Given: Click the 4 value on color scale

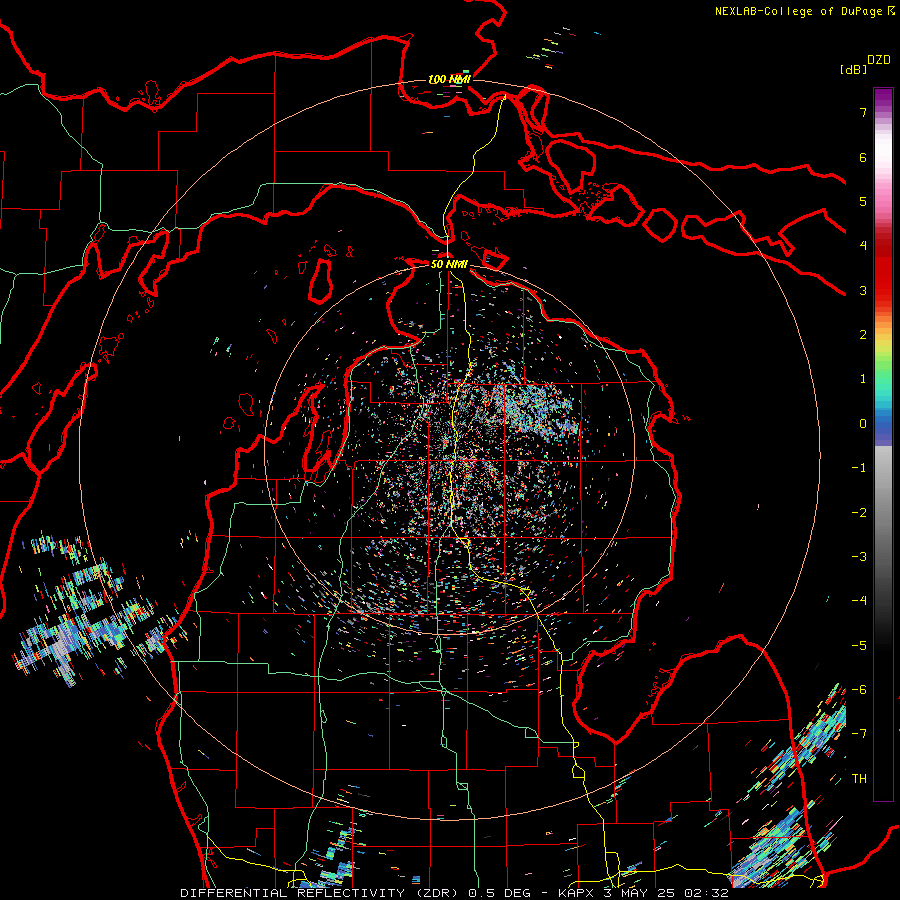Looking at the screenshot, I should pyautogui.click(x=863, y=246).
